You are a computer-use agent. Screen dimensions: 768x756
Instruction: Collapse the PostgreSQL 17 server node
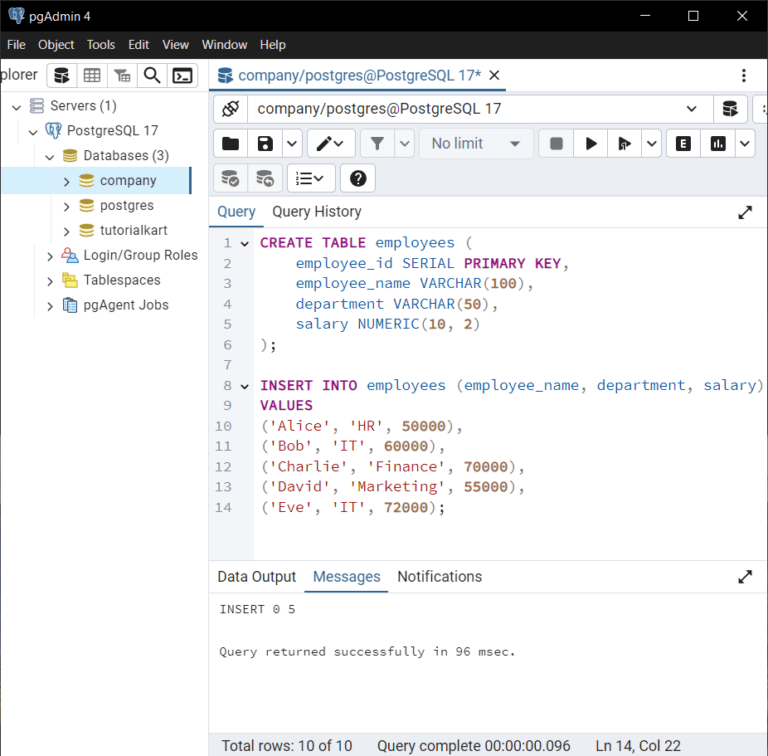pyautogui.click(x=33, y=132)
